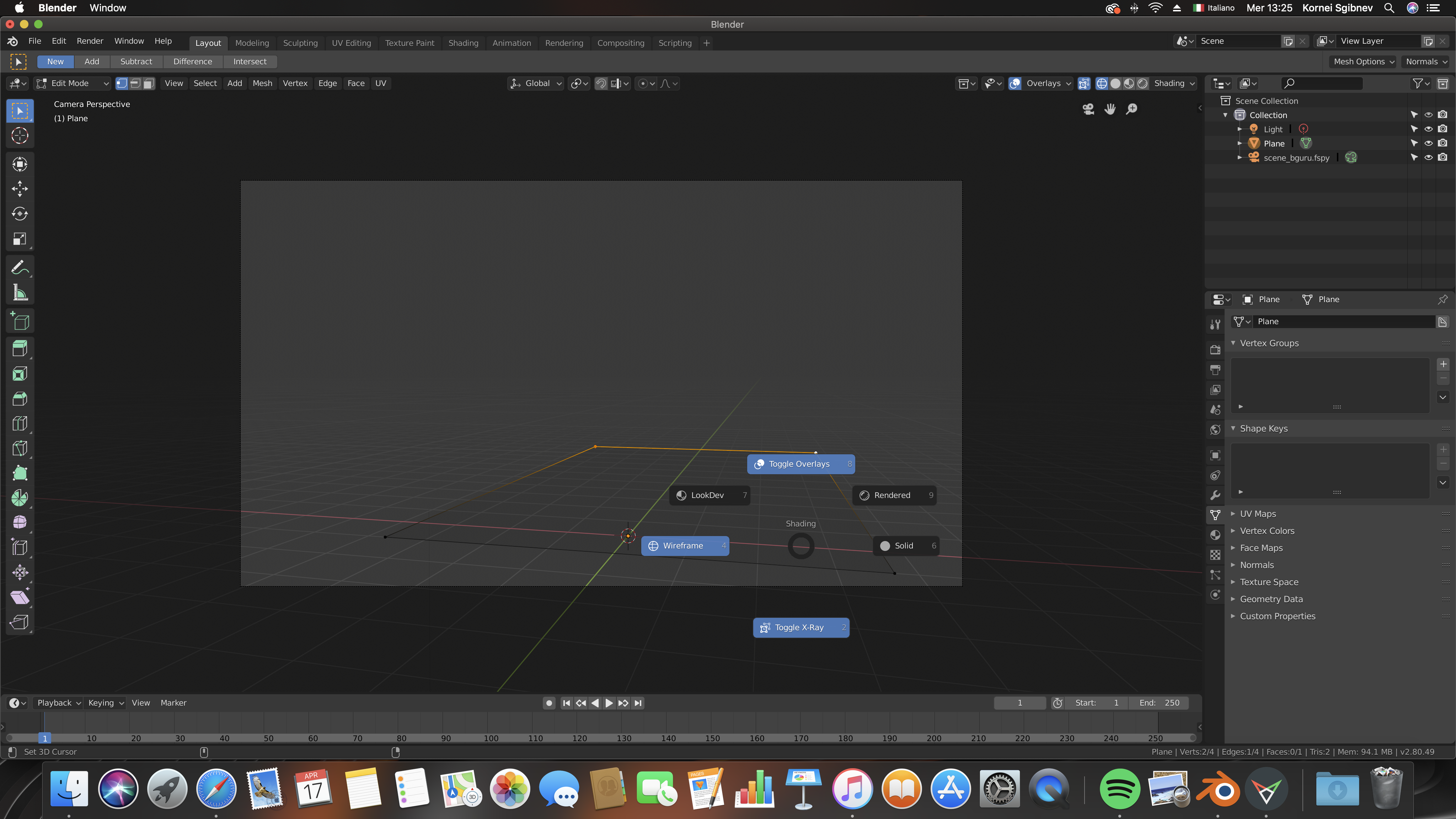The image size is (1456, 819).
Task: Switch to the Sculpting workspace tab
Action: tap(300, 43)
